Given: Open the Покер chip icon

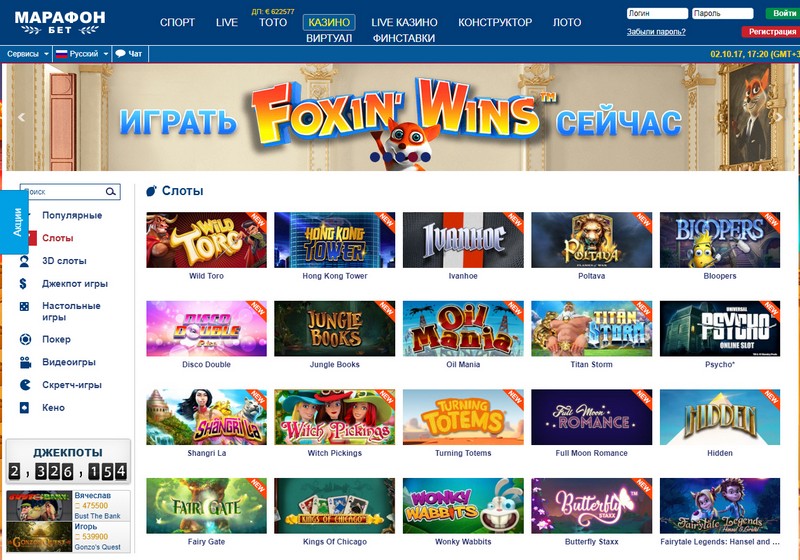Looking at the screenshot, I should click(x=25, y=339).
